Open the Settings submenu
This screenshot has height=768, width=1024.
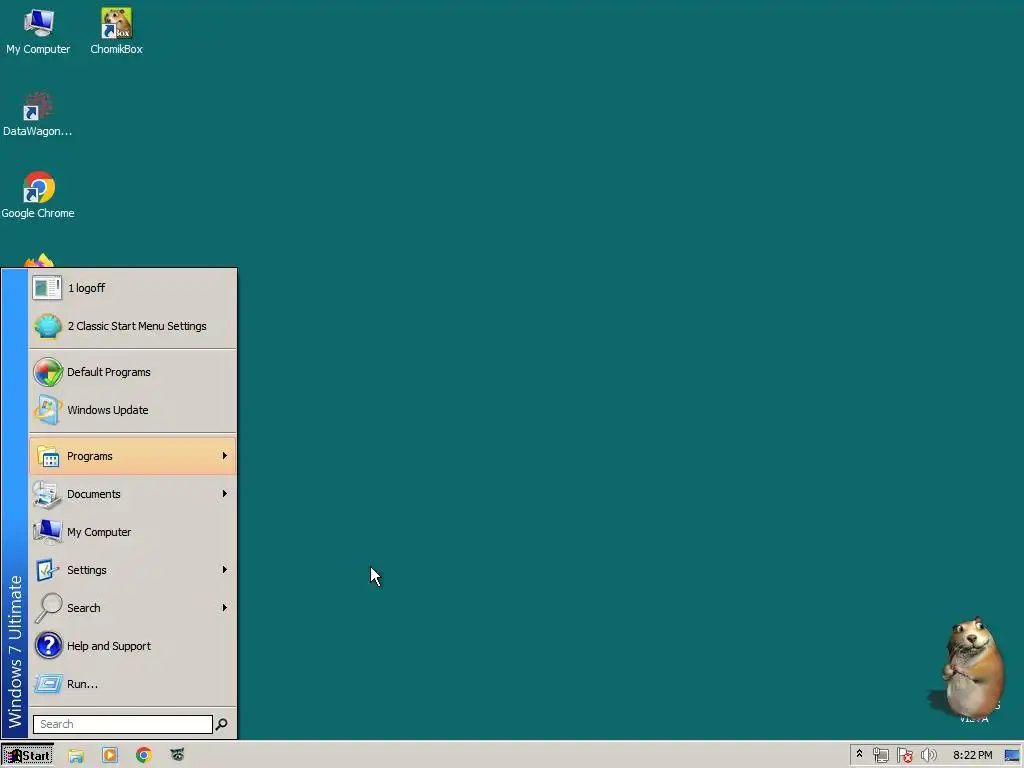click(x=133, y=569)
